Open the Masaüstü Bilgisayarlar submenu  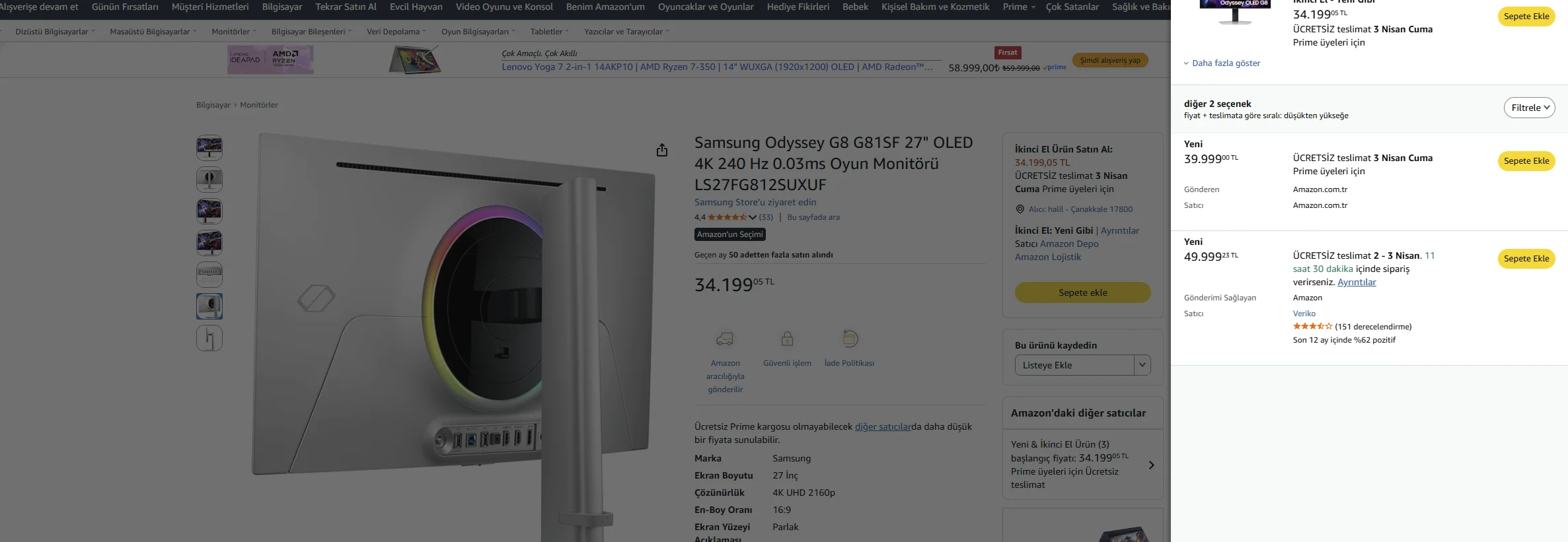[x=153, y=32]
